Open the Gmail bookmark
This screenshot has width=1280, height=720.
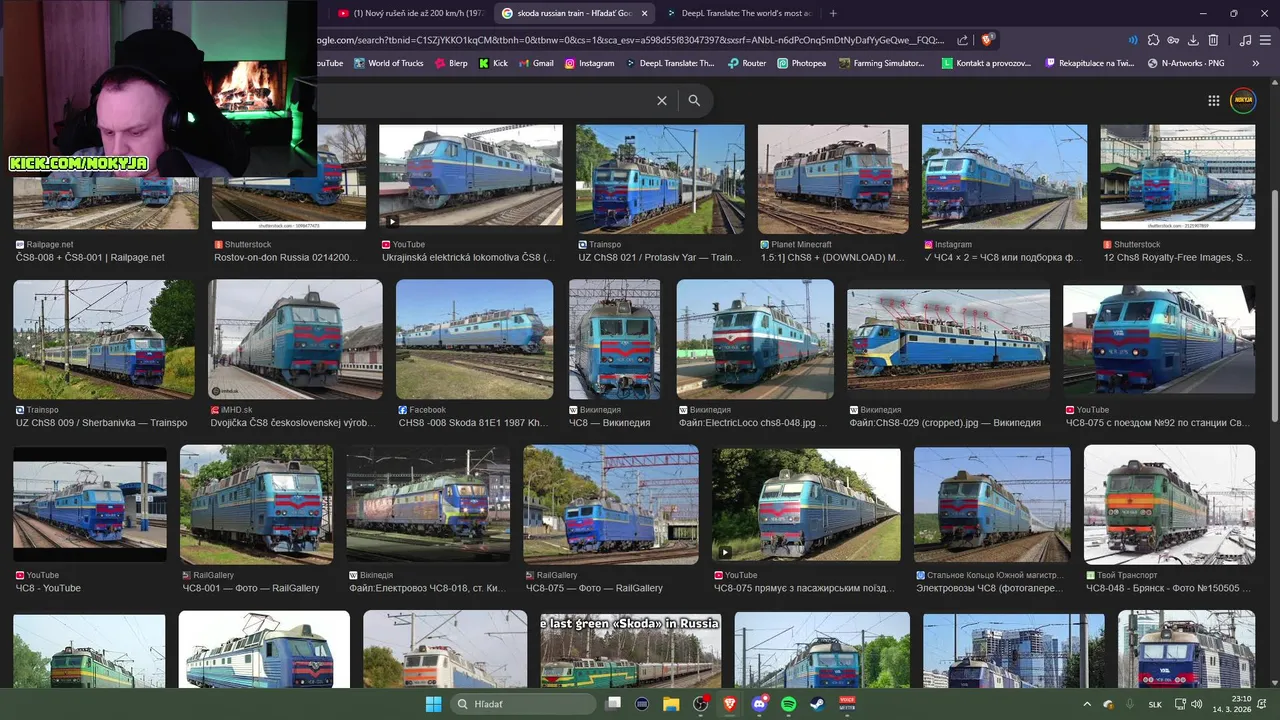(536, 63)
